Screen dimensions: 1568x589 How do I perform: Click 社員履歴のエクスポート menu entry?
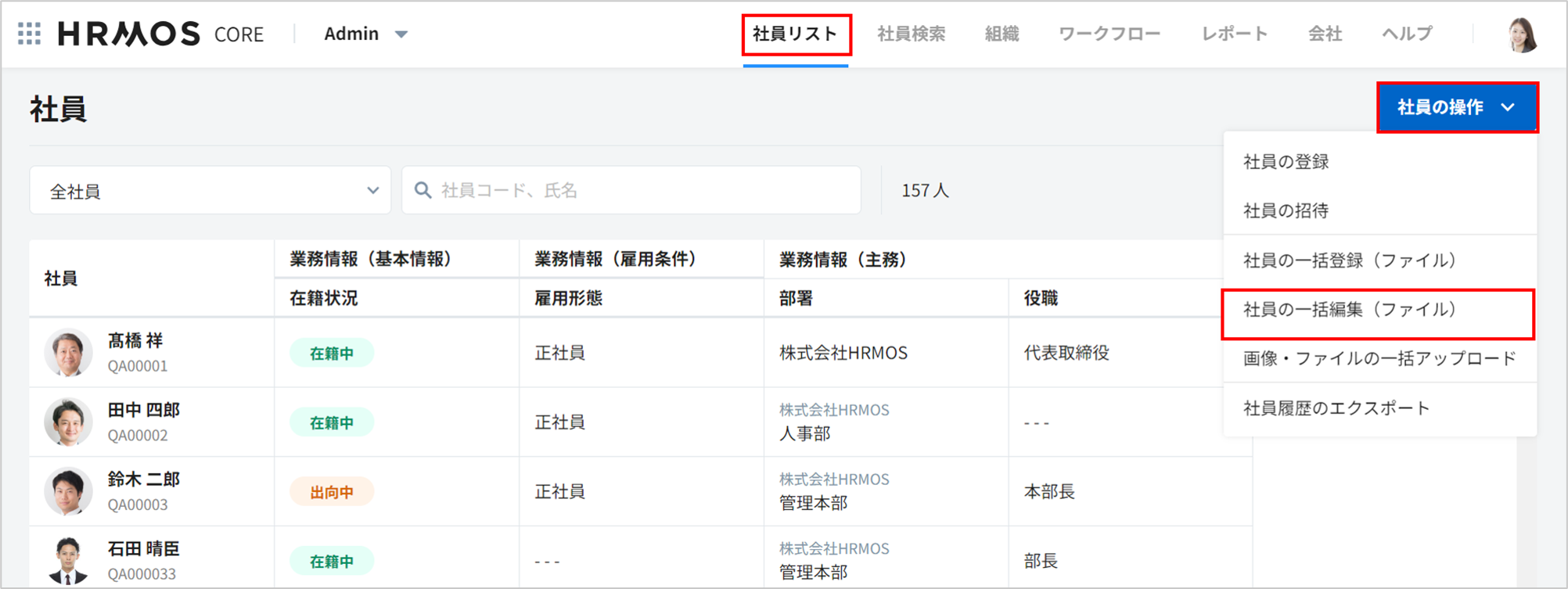[1336, 408]
